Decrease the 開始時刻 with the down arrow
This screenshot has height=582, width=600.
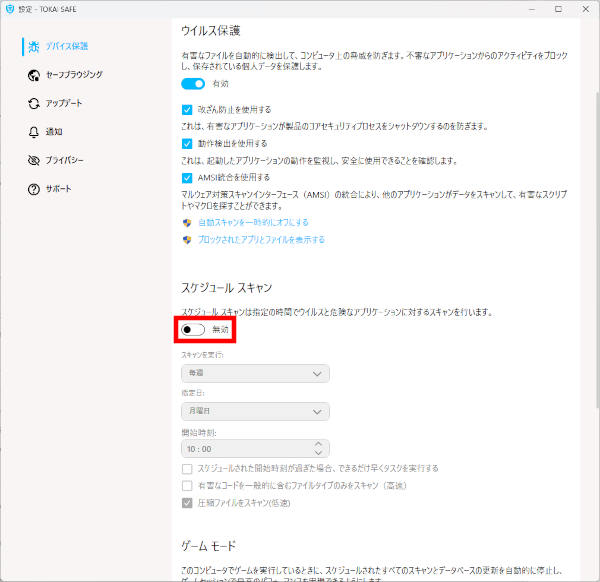click(x=318, y=453)
